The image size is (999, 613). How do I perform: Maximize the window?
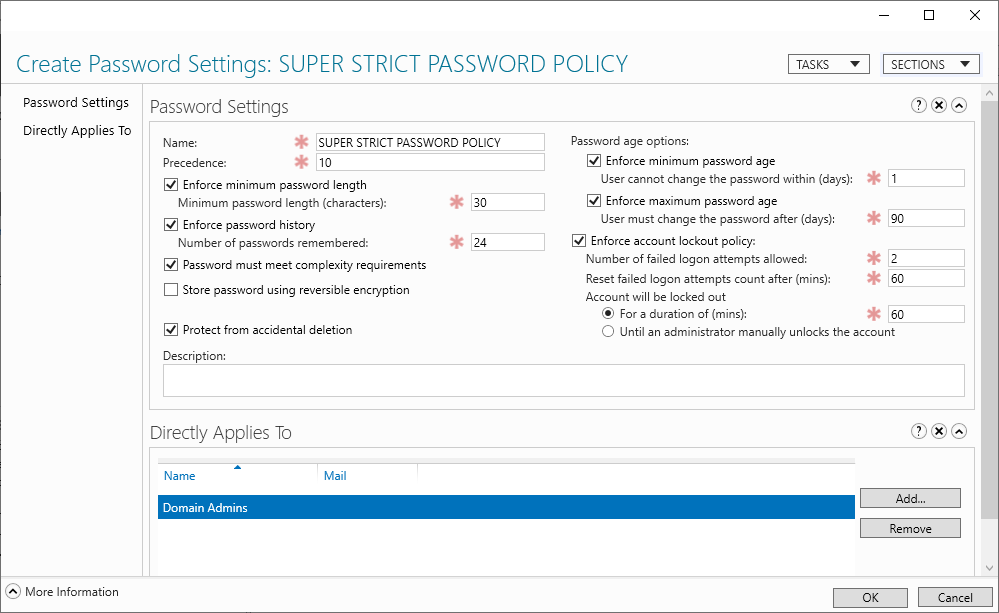point(929,15)
